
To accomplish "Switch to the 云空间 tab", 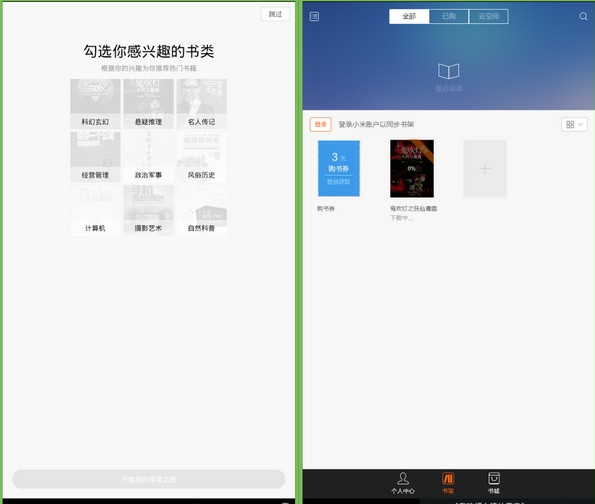I will (489, 16).
